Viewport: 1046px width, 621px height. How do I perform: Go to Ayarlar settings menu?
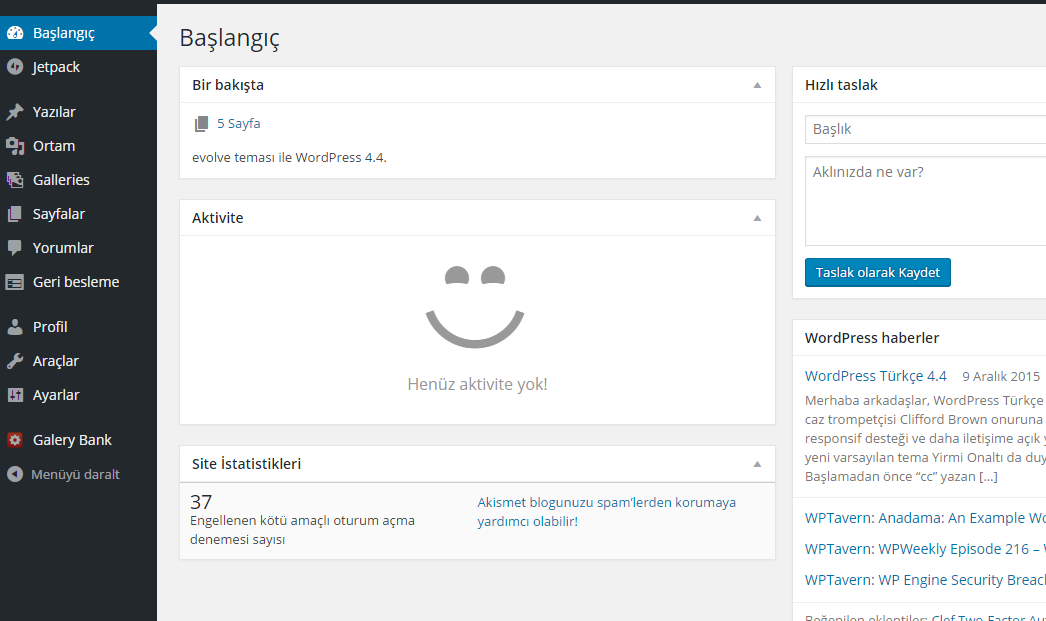(78, 395)
